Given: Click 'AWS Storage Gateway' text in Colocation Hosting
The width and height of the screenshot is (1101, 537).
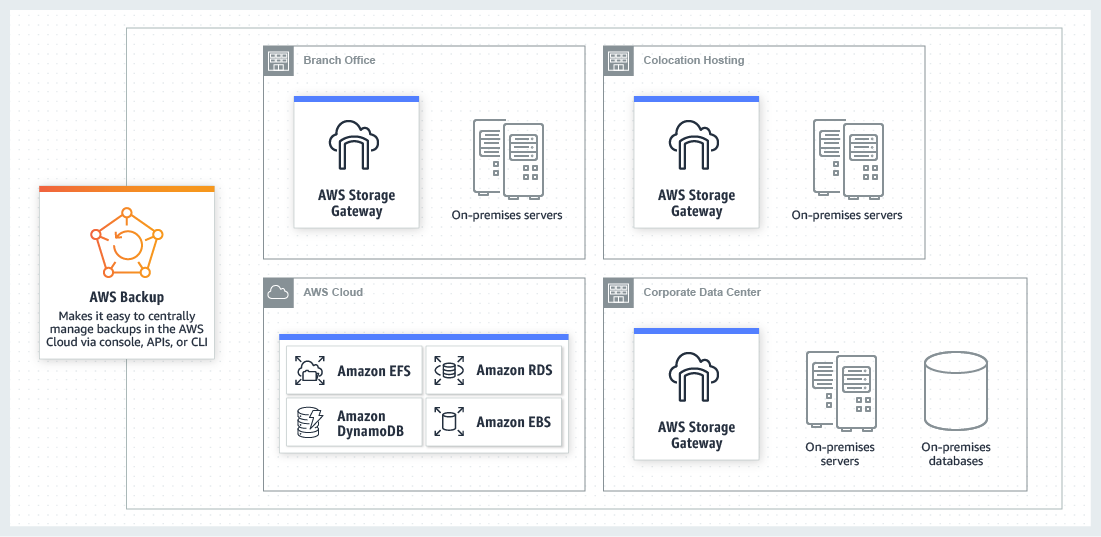Looking at the screenshot, I should pyautogui.click(x=697, y=203).
